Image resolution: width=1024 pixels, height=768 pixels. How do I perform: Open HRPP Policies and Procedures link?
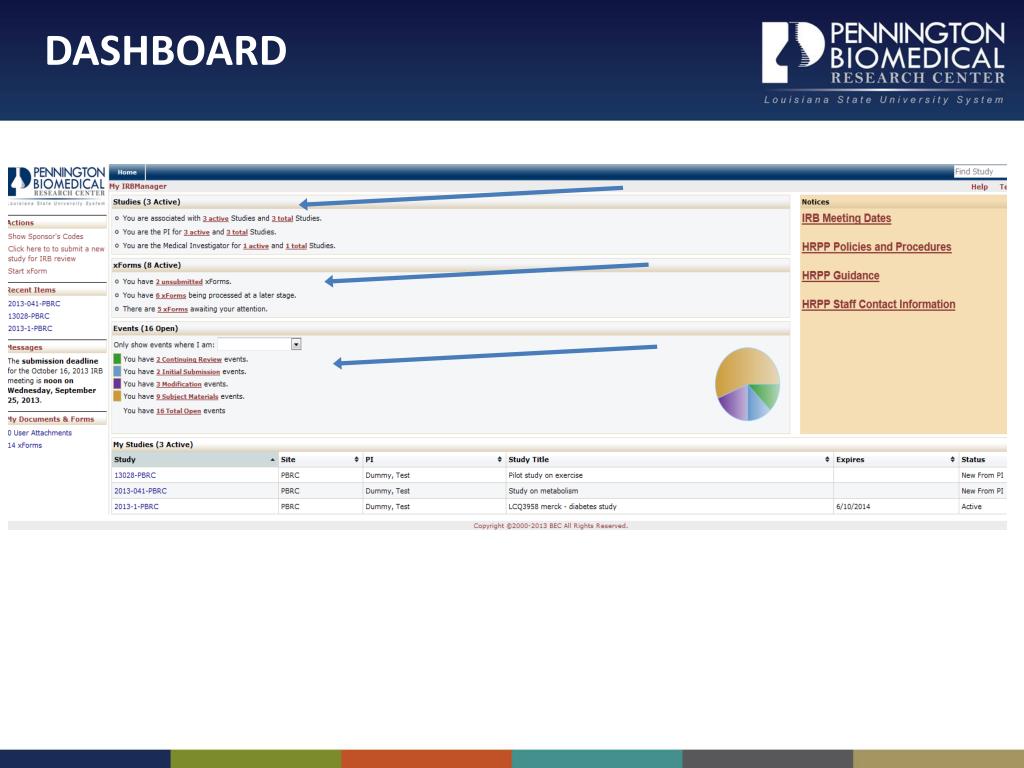click(x=876, y=247)
